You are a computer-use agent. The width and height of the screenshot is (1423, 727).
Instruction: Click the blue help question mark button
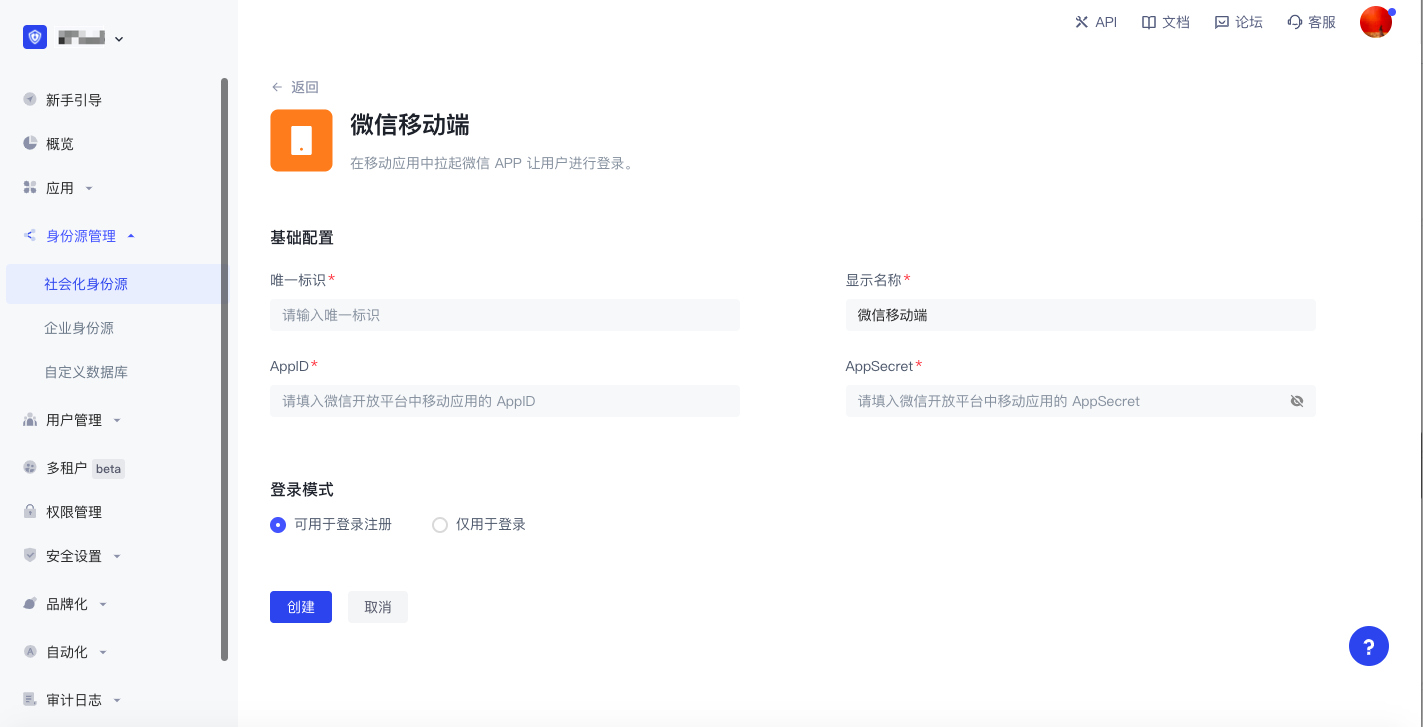[x=1368, y=646]
